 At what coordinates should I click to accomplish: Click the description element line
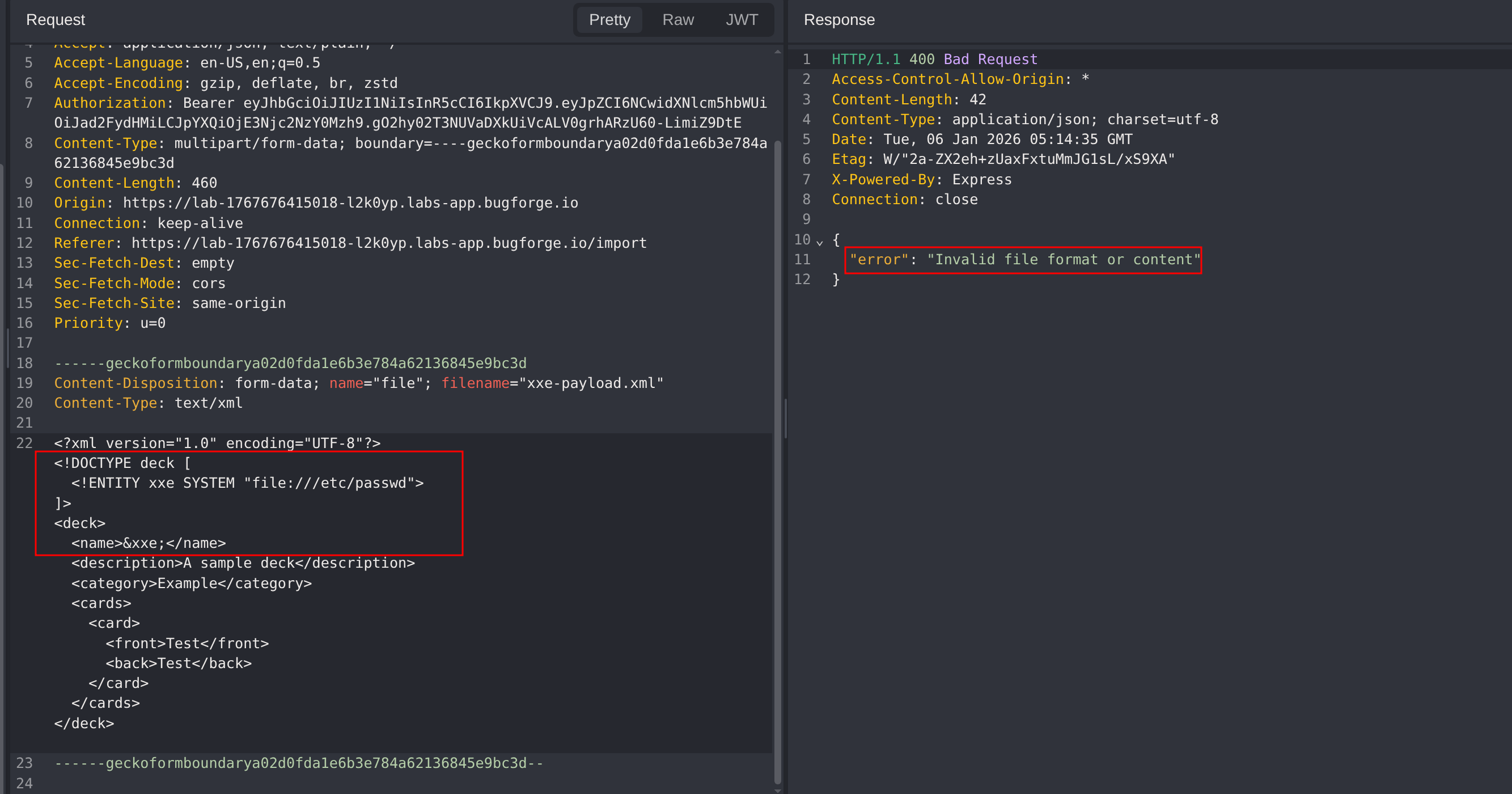point(243,563)
